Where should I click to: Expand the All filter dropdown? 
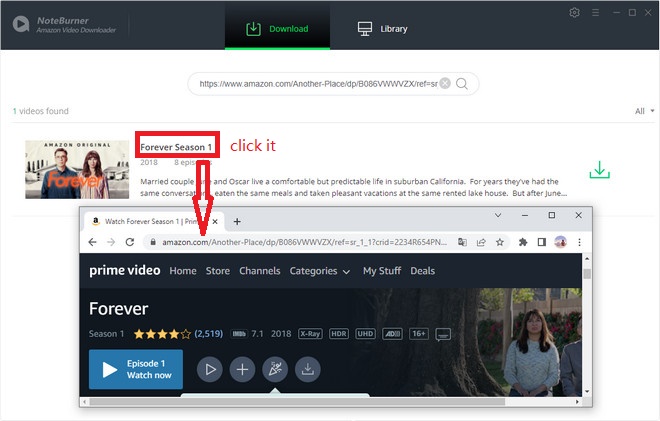(644, 111)
